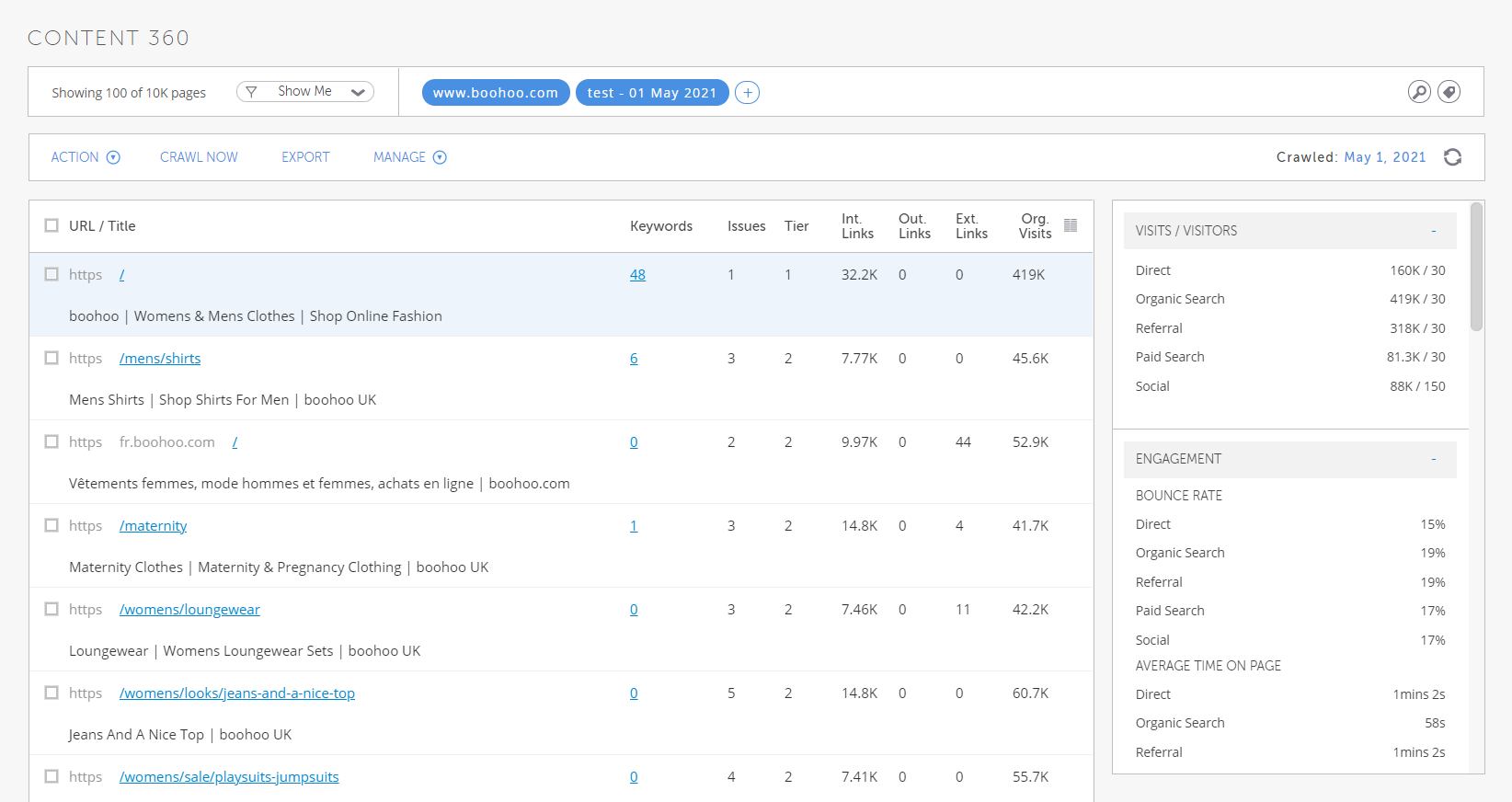The image size is (1512, 802).
Task: Click CRAWL NOW
Action: tap(199, 157)
